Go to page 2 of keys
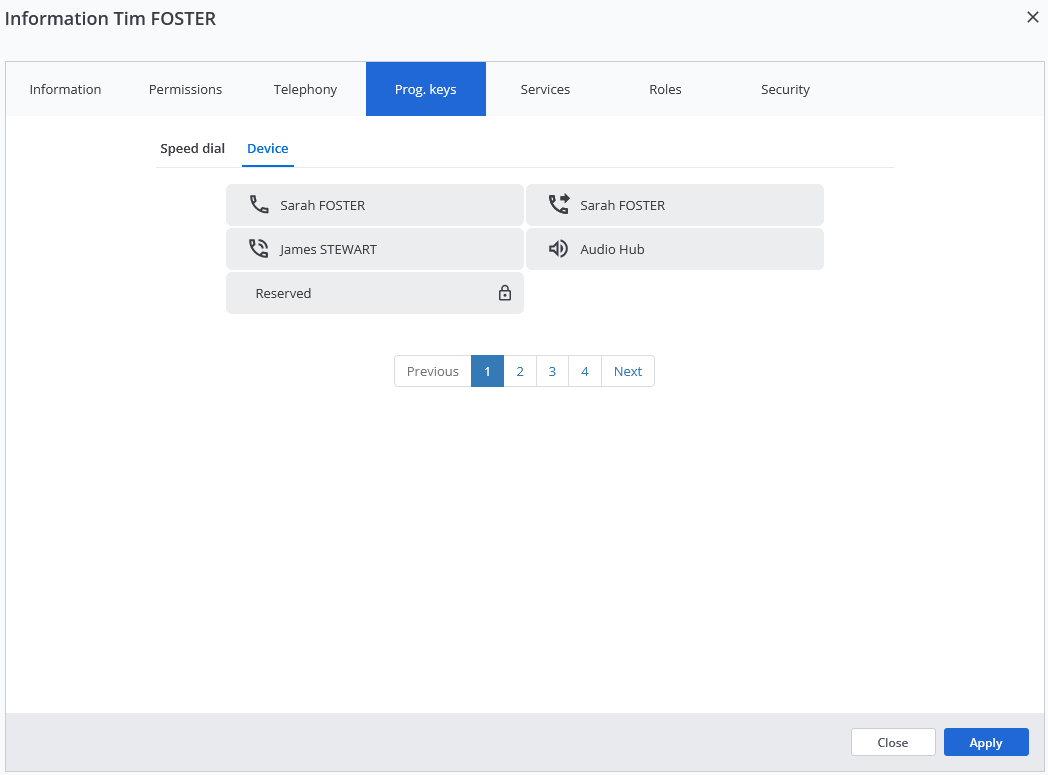 [x=520, y=371]
